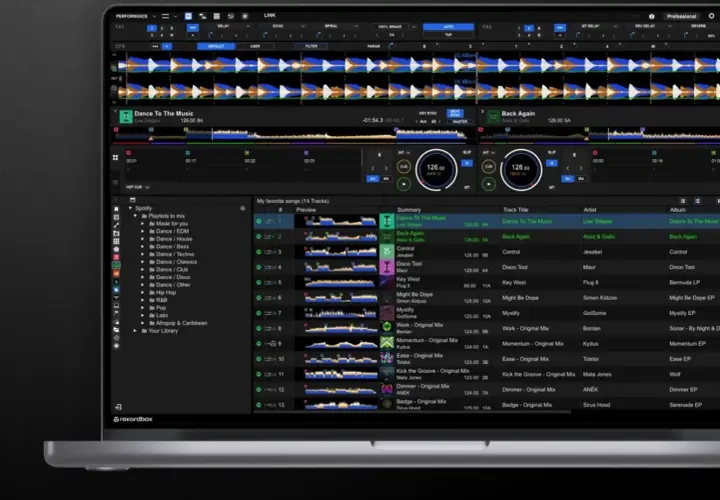Toggle SLIP mode on deck 1
720x500 pixels.
pos(467,152)
